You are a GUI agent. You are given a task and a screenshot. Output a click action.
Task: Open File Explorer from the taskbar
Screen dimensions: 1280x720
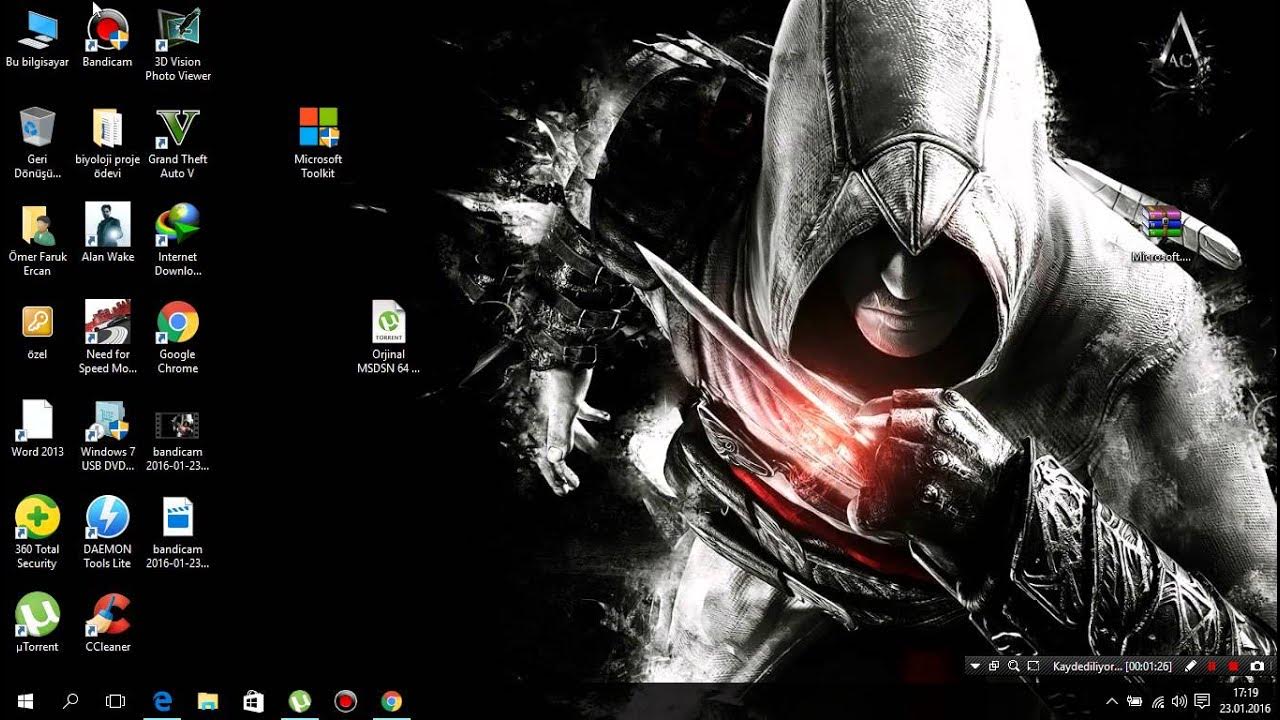(208, 701)
